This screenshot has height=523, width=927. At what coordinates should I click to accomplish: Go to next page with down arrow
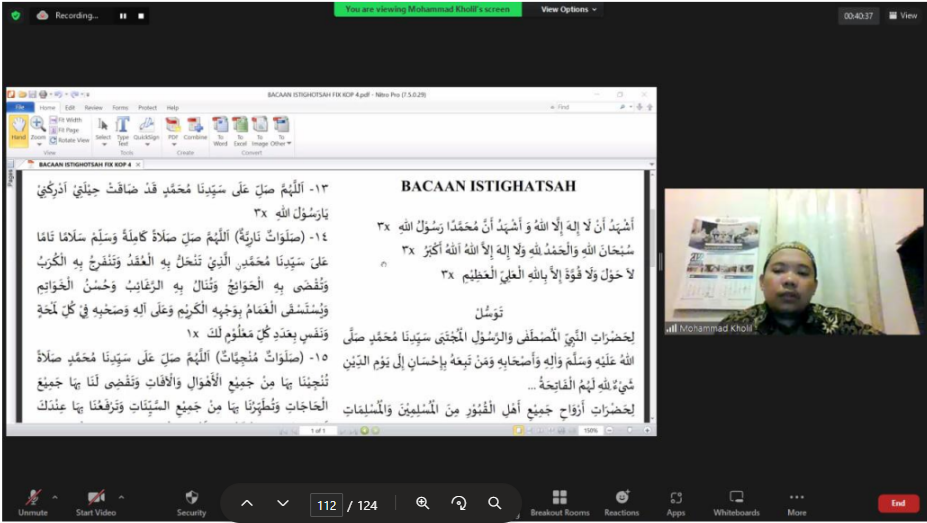[283, 504]
